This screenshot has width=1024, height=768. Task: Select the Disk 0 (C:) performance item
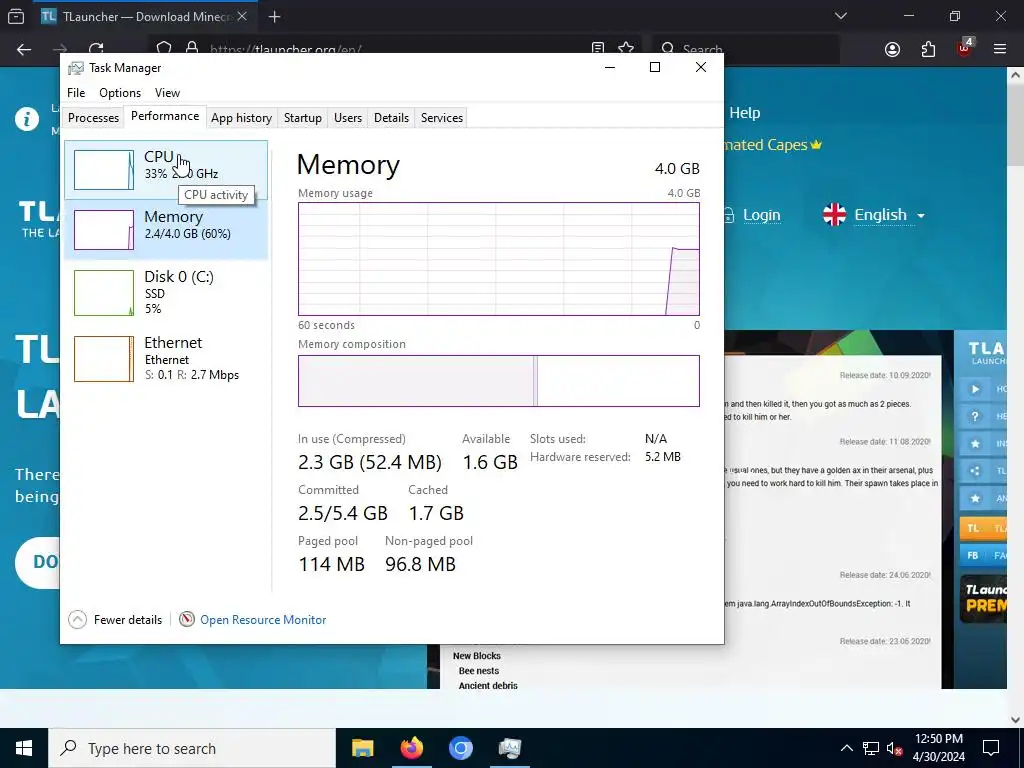point(166,293)
